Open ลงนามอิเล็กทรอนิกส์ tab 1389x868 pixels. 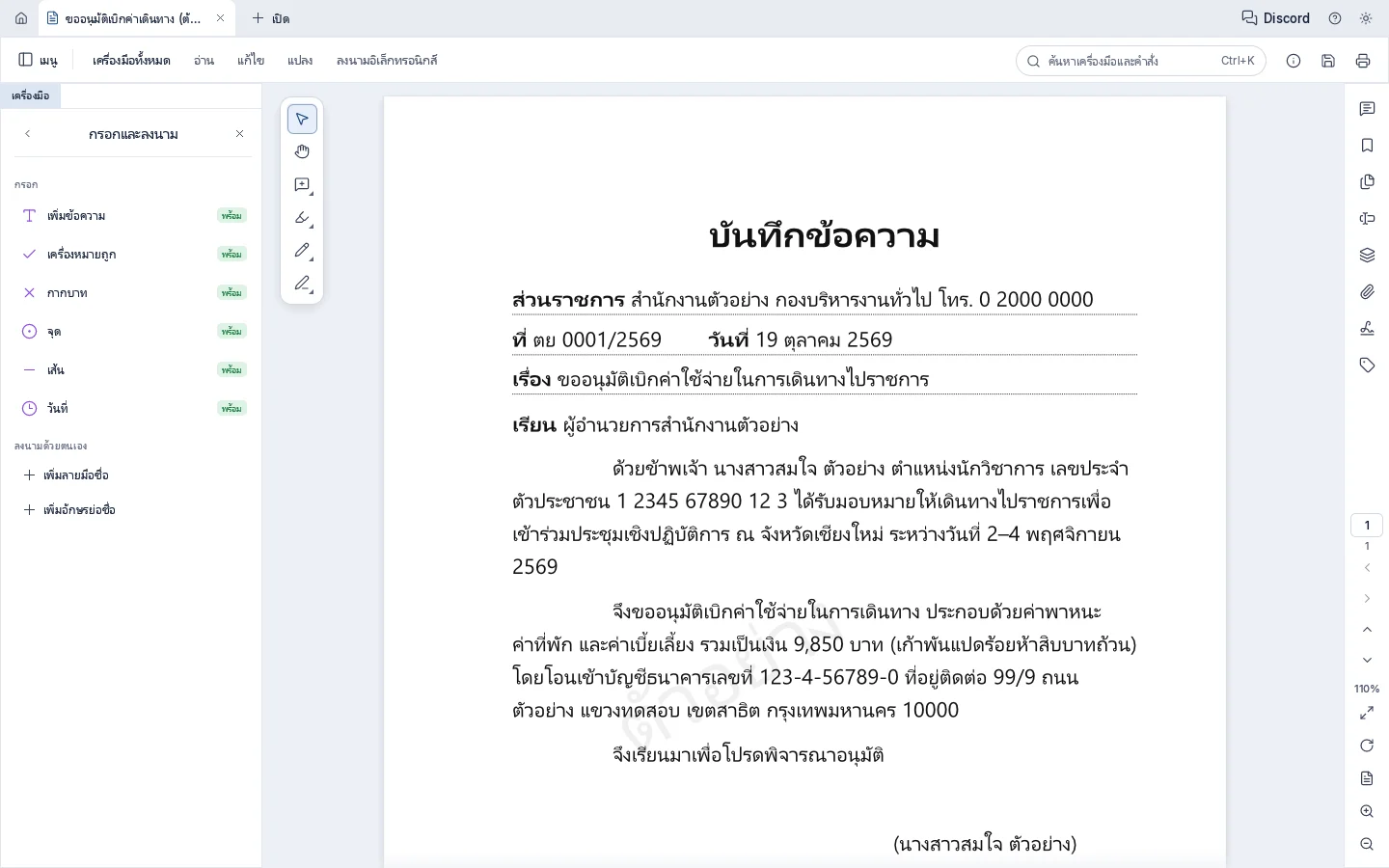point(387,60)
